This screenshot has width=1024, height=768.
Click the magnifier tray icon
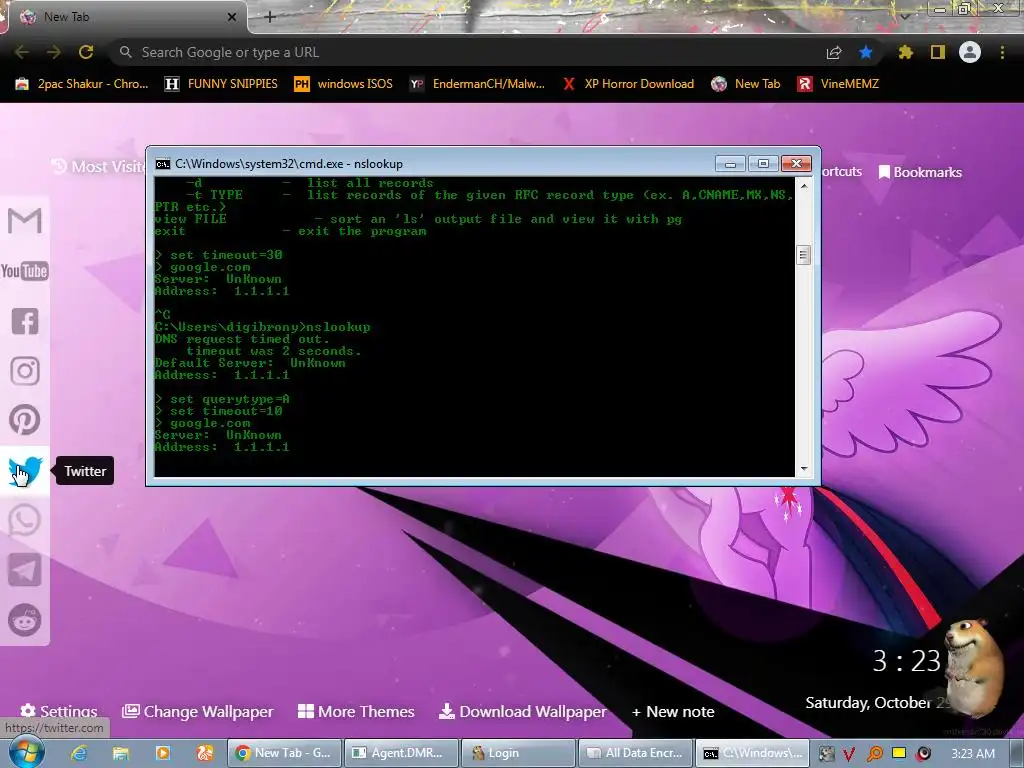coord(874,754)
